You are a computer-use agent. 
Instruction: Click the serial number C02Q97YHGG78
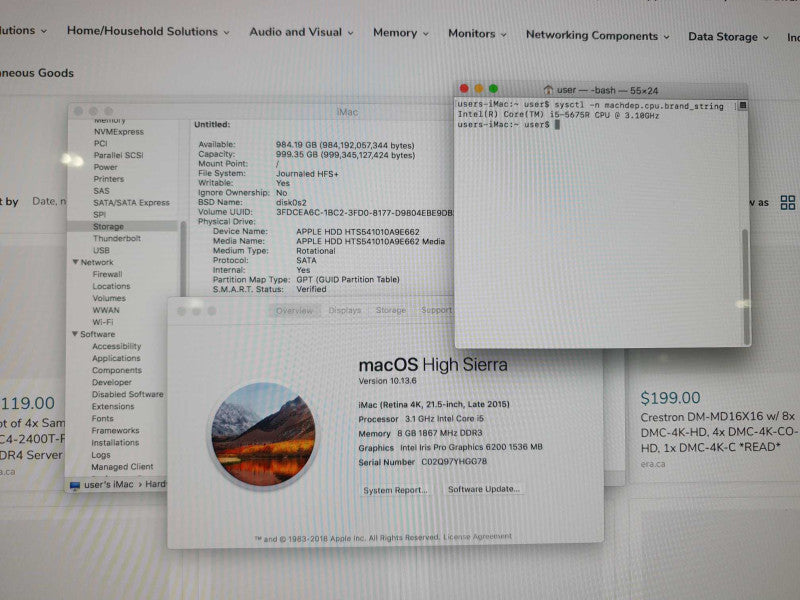pyautogui.click(x=454, y=461)
